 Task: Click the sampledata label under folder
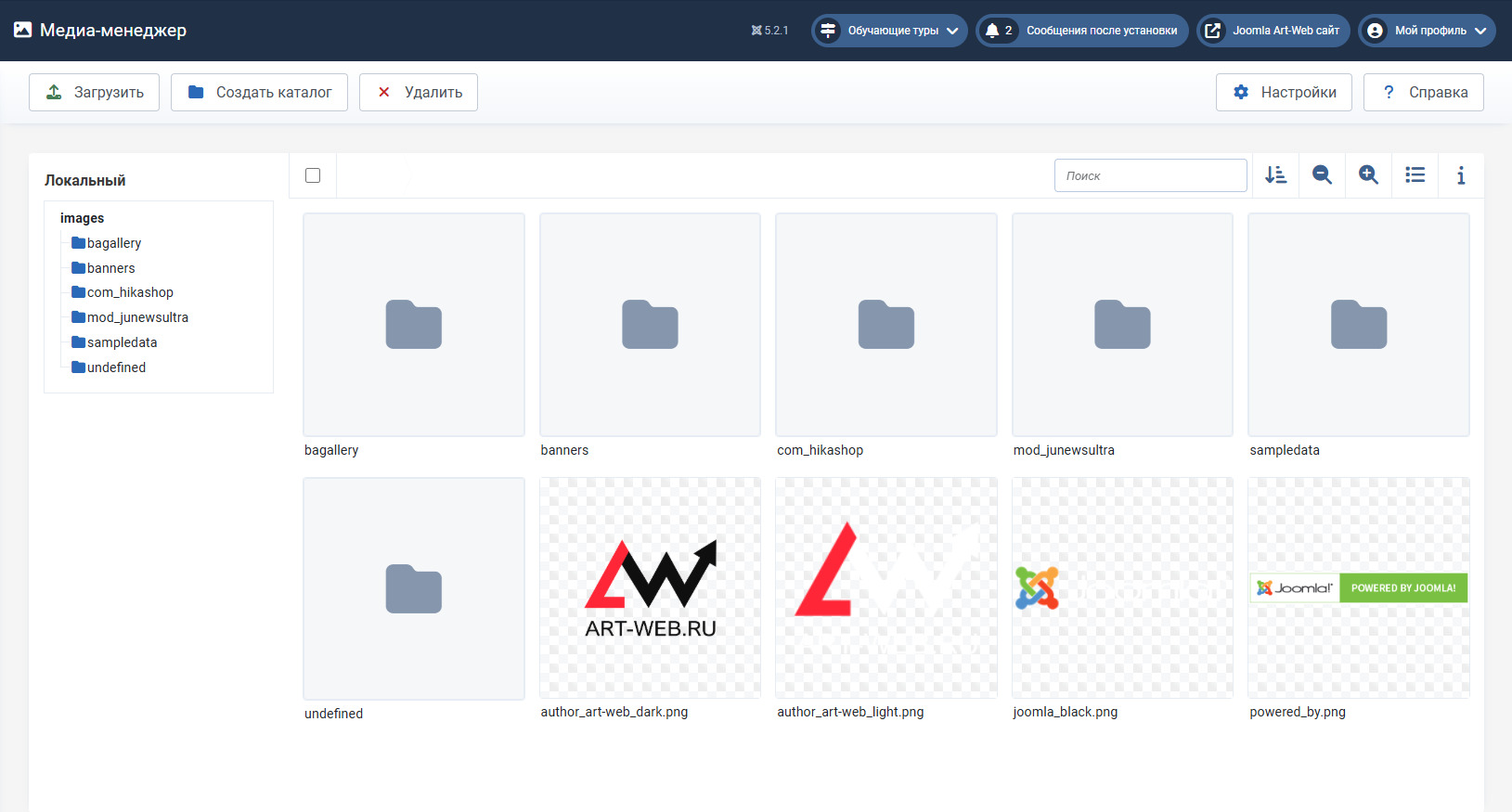(1285, 450)
